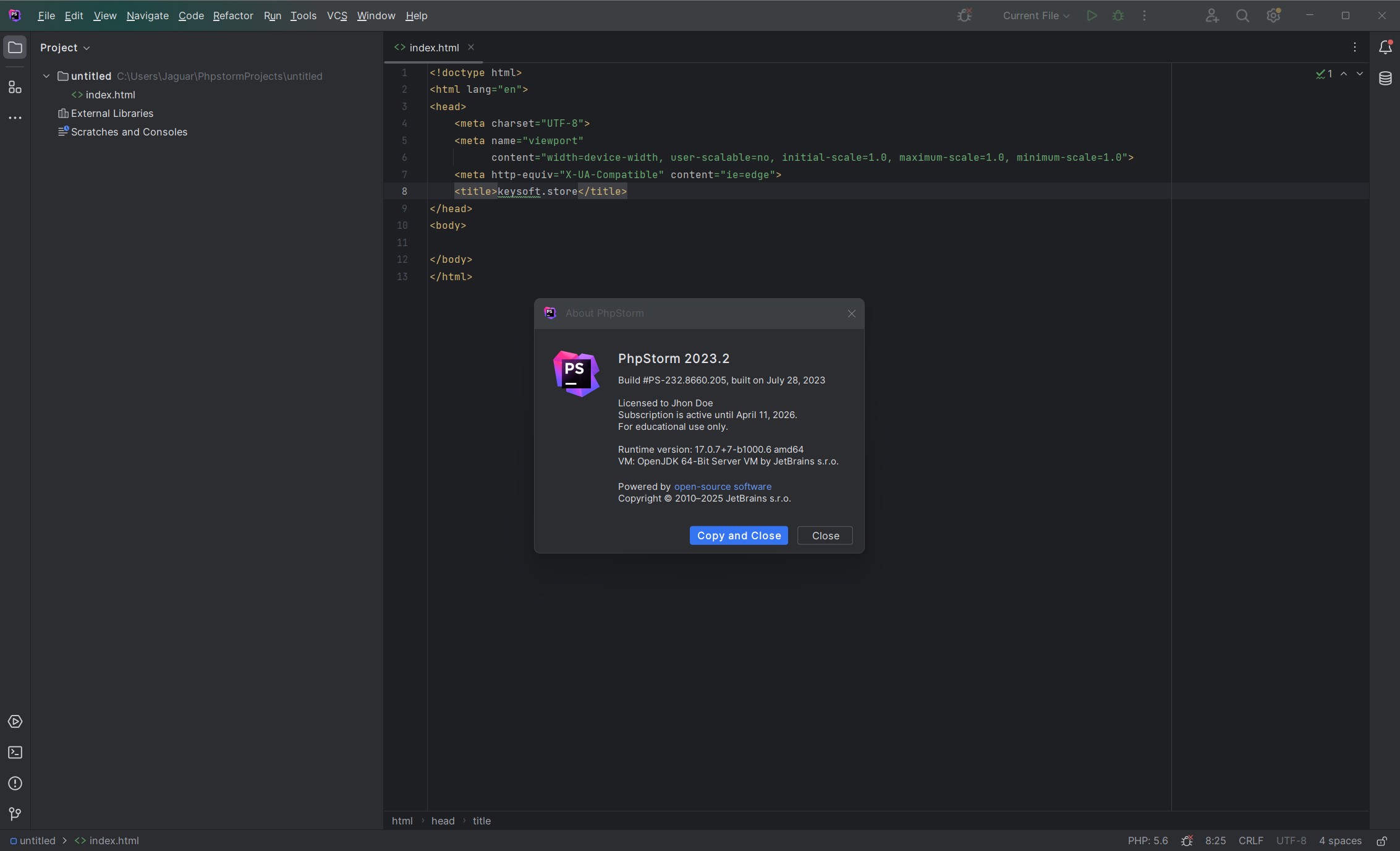Select External Libraries in project tree
Image resolution: width=1400 pixels, height=851 pixels.
click(112, 113)
